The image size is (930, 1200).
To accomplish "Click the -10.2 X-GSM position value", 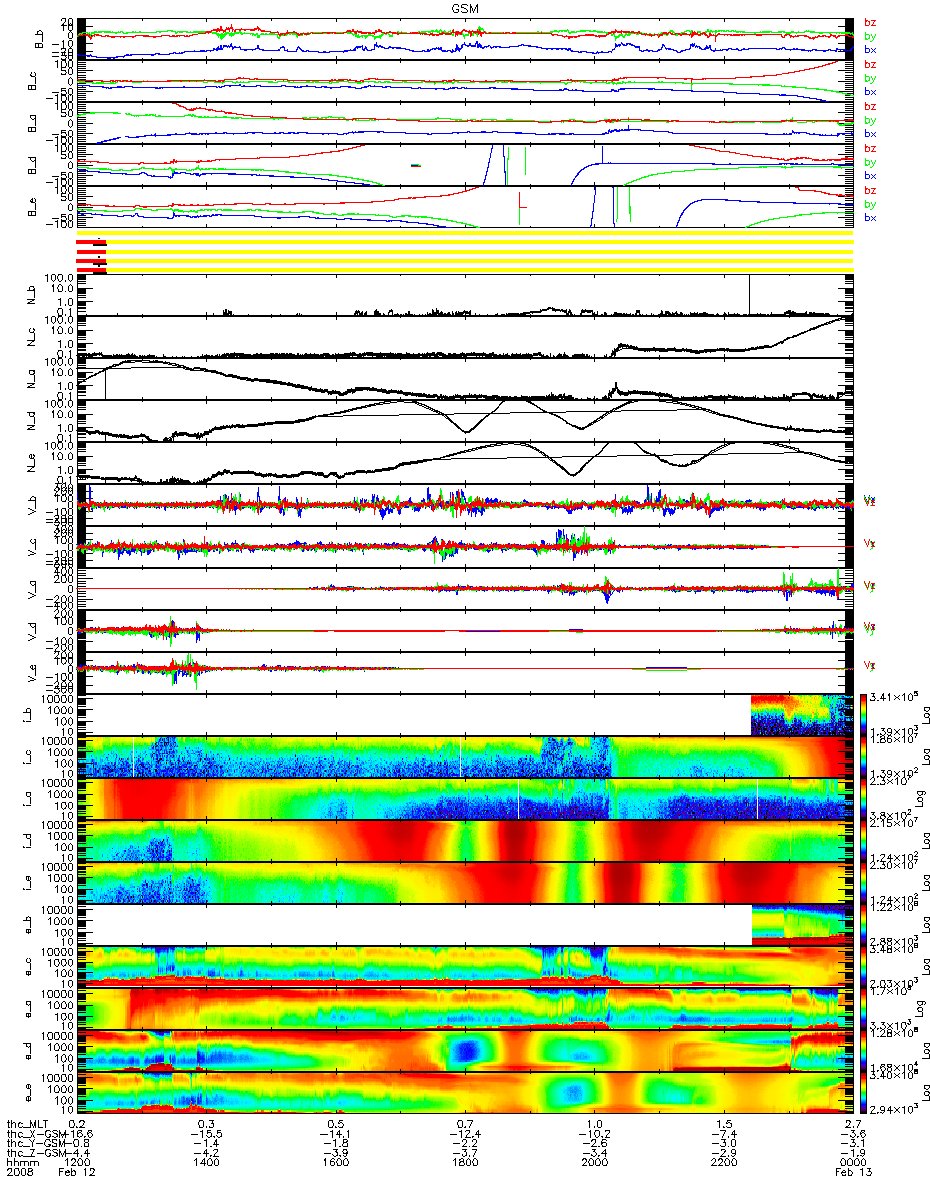I will [x=595, y=1136].
